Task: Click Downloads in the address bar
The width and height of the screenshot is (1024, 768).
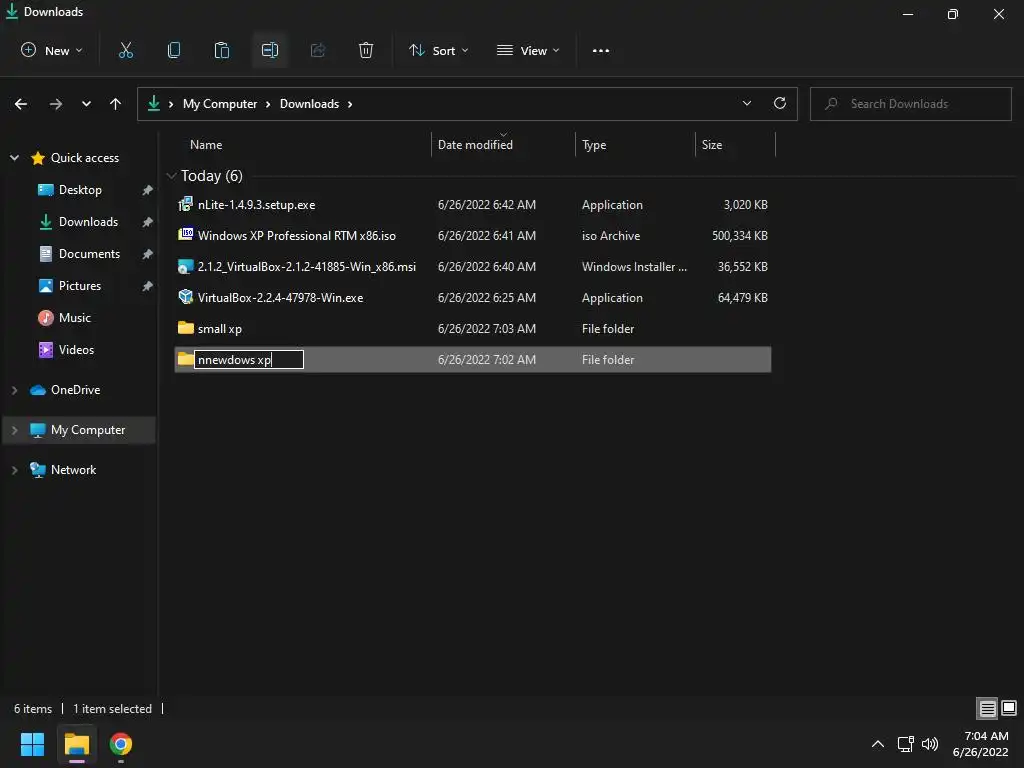Action: pyautogui.click(x=310, y=104)
